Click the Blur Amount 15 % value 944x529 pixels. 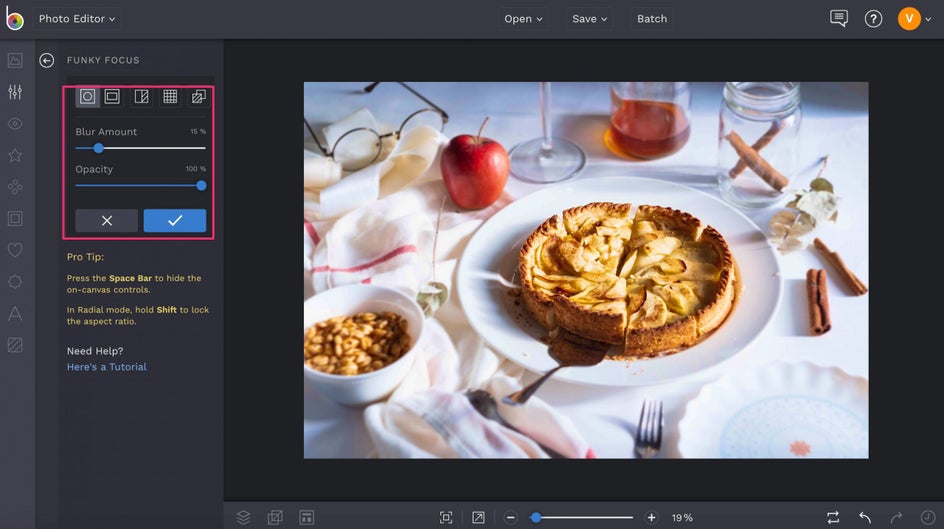pyautogui.click(x=198, y=131)
